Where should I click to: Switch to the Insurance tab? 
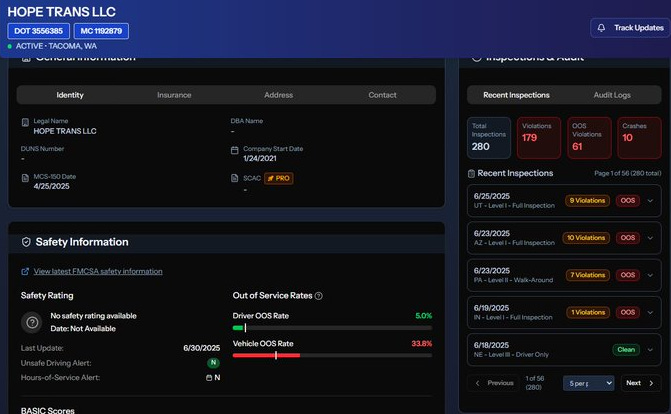pos(174,95)
